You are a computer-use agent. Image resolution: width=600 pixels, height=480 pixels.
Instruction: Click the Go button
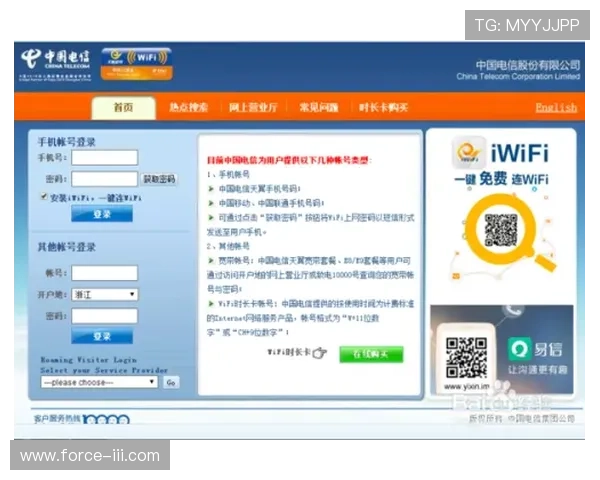point(171,382)
